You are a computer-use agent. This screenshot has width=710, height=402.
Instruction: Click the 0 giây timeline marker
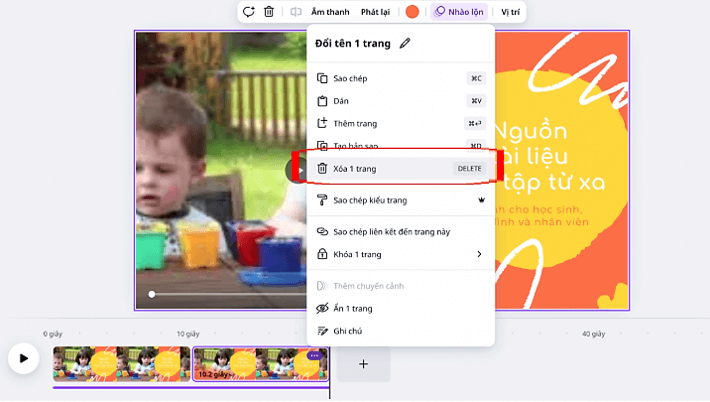pyautogui.click(x=53, y=334)
